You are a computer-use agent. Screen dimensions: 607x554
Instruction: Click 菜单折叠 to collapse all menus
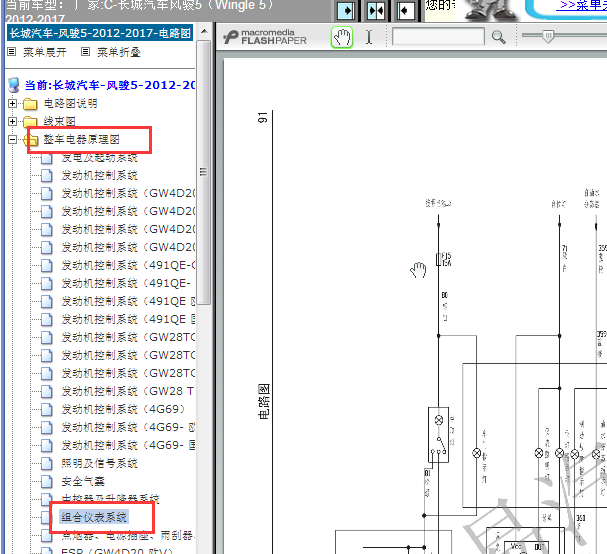[x=119, y=52]
